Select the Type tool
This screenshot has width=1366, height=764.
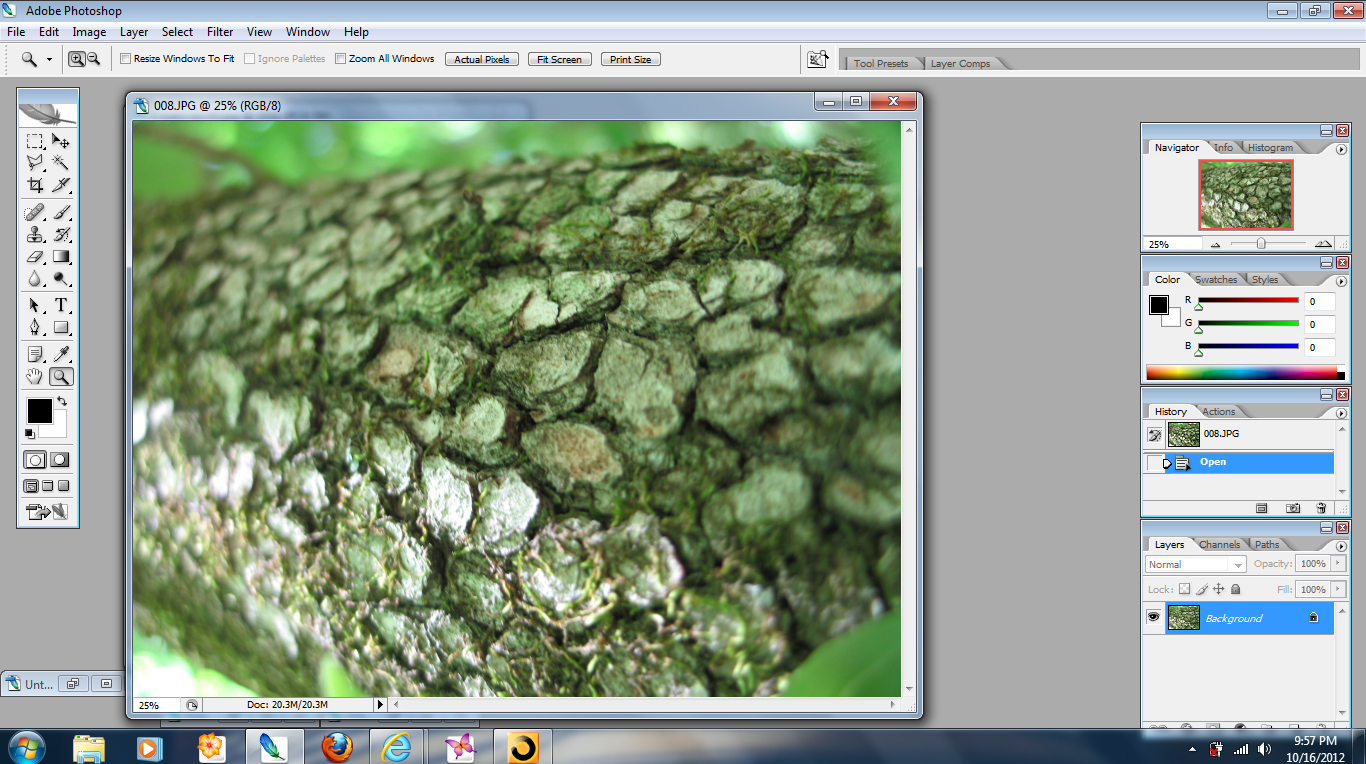(61, 305)
